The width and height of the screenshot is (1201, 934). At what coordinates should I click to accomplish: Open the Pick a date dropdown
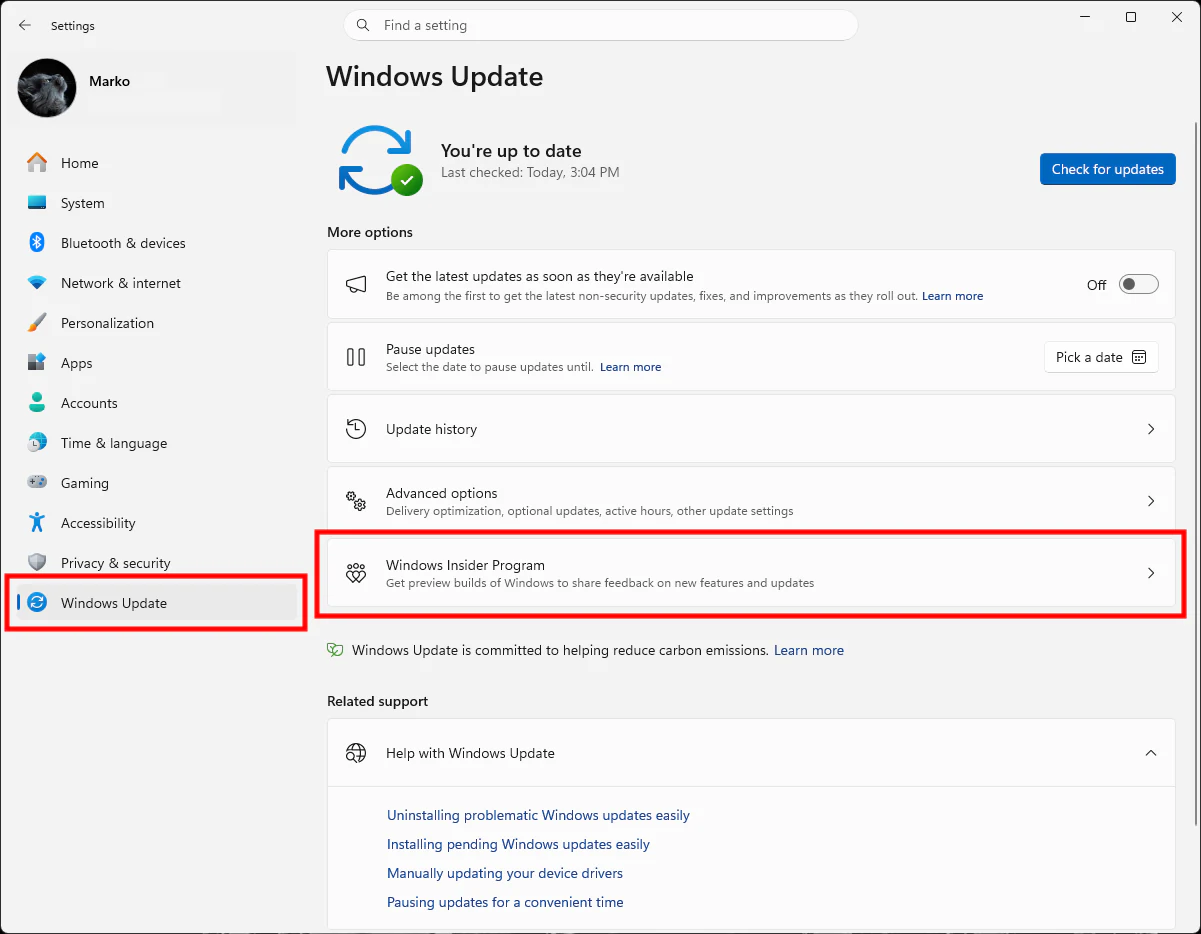(x=1101, y=357)
